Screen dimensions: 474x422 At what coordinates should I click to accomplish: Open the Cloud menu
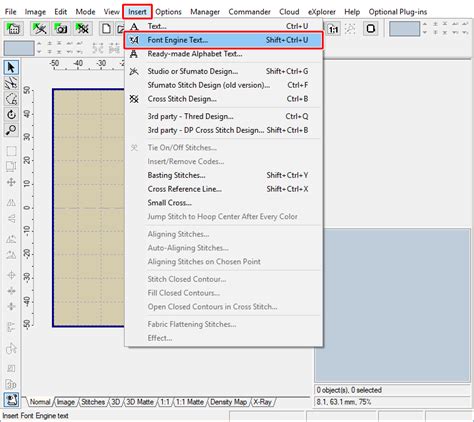(x=289, y=12)
